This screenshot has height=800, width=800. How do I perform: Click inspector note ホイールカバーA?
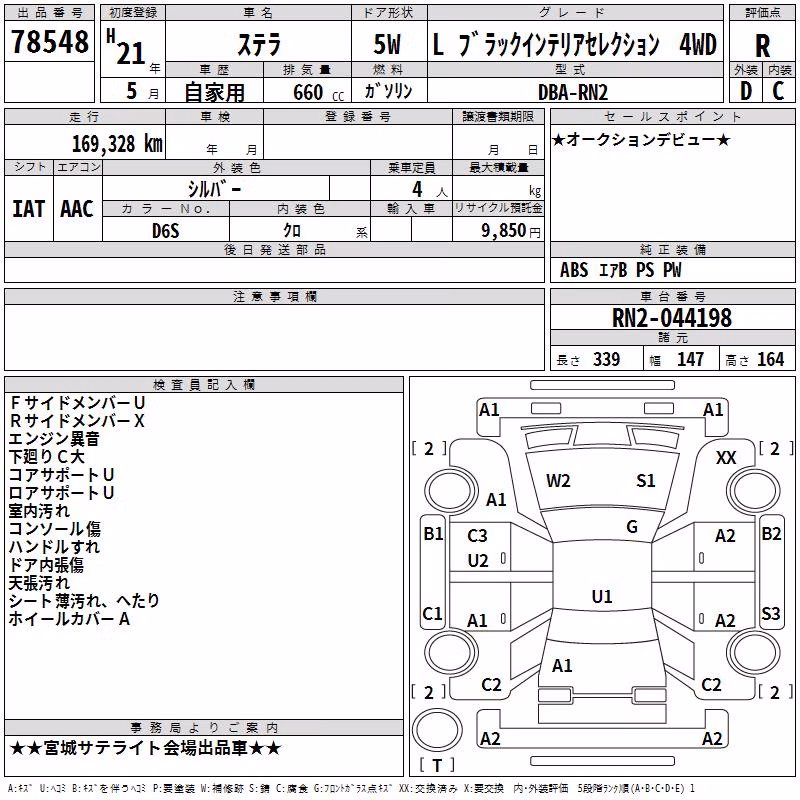tap(69, 619)
